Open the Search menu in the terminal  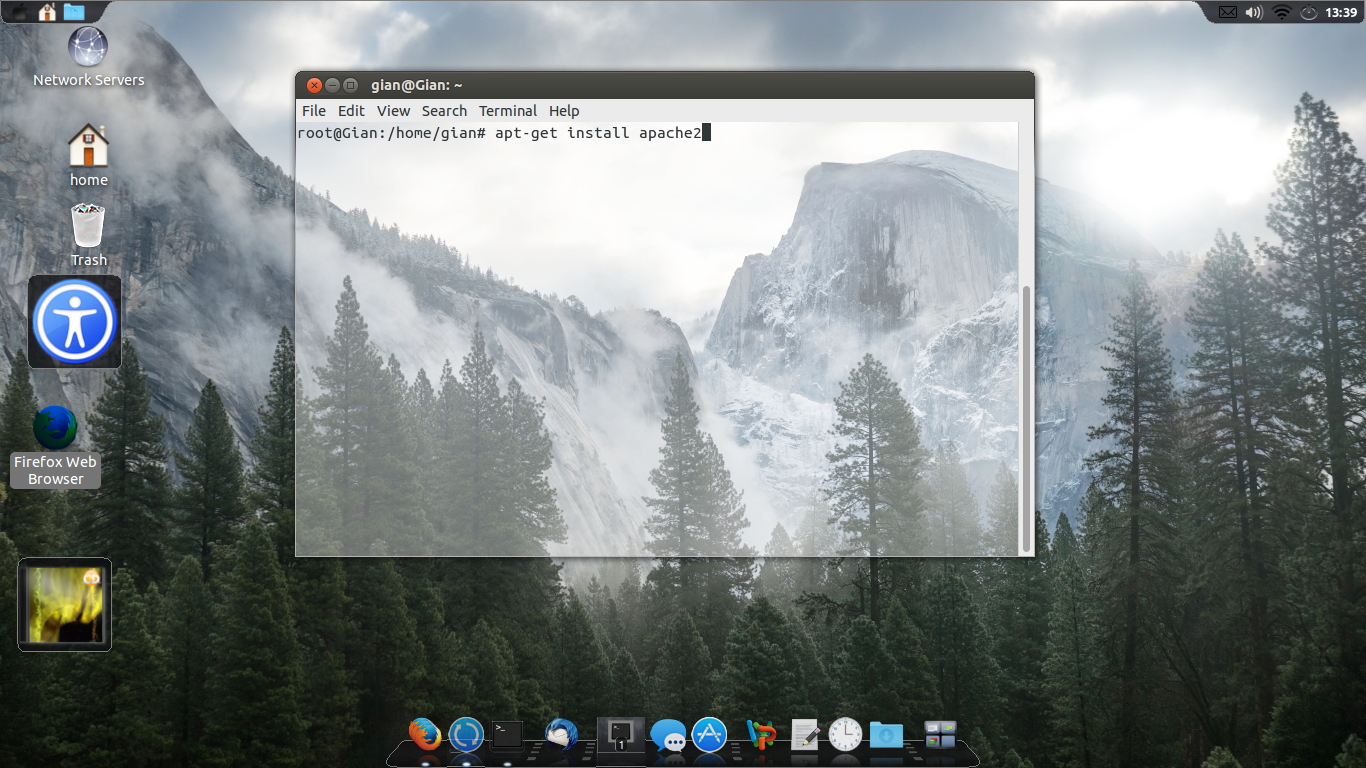[x=444, y=111]
